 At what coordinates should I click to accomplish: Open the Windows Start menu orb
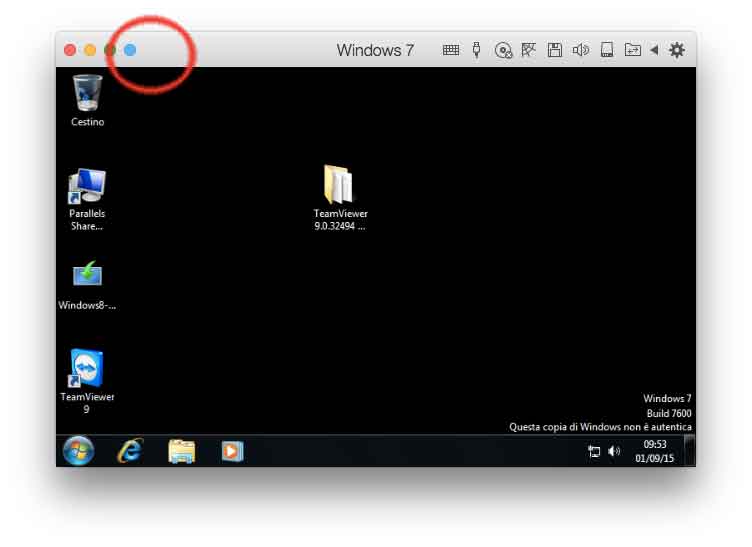tap(78, 451)
